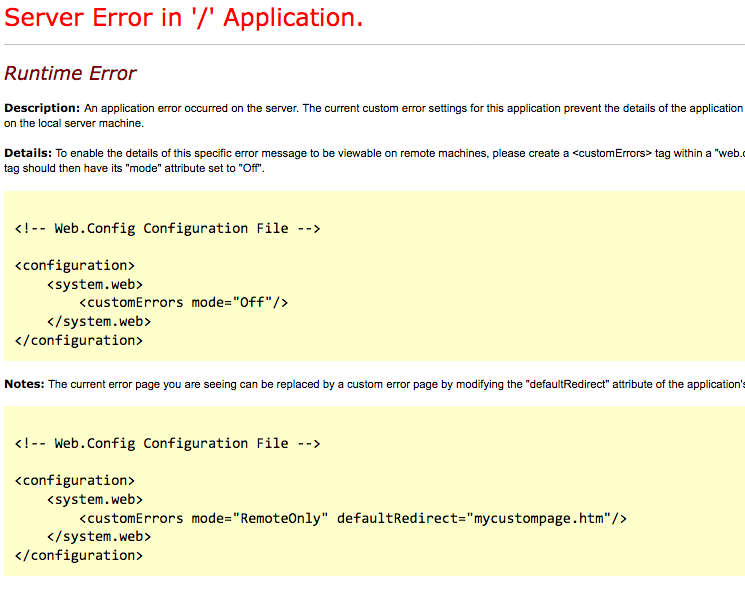Click the opening <configuration> tag in the second code block
745x597 pixels.
click(75, 481)
